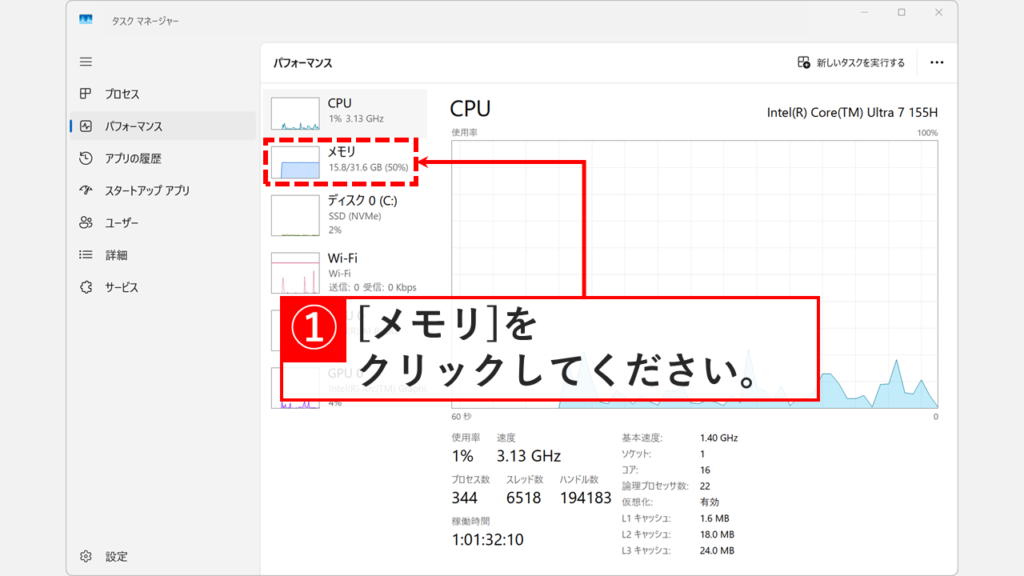1024x576 pixels.
Task: Expand the navigation sidebar with the hamburger menu
Action: pos(85,61)
